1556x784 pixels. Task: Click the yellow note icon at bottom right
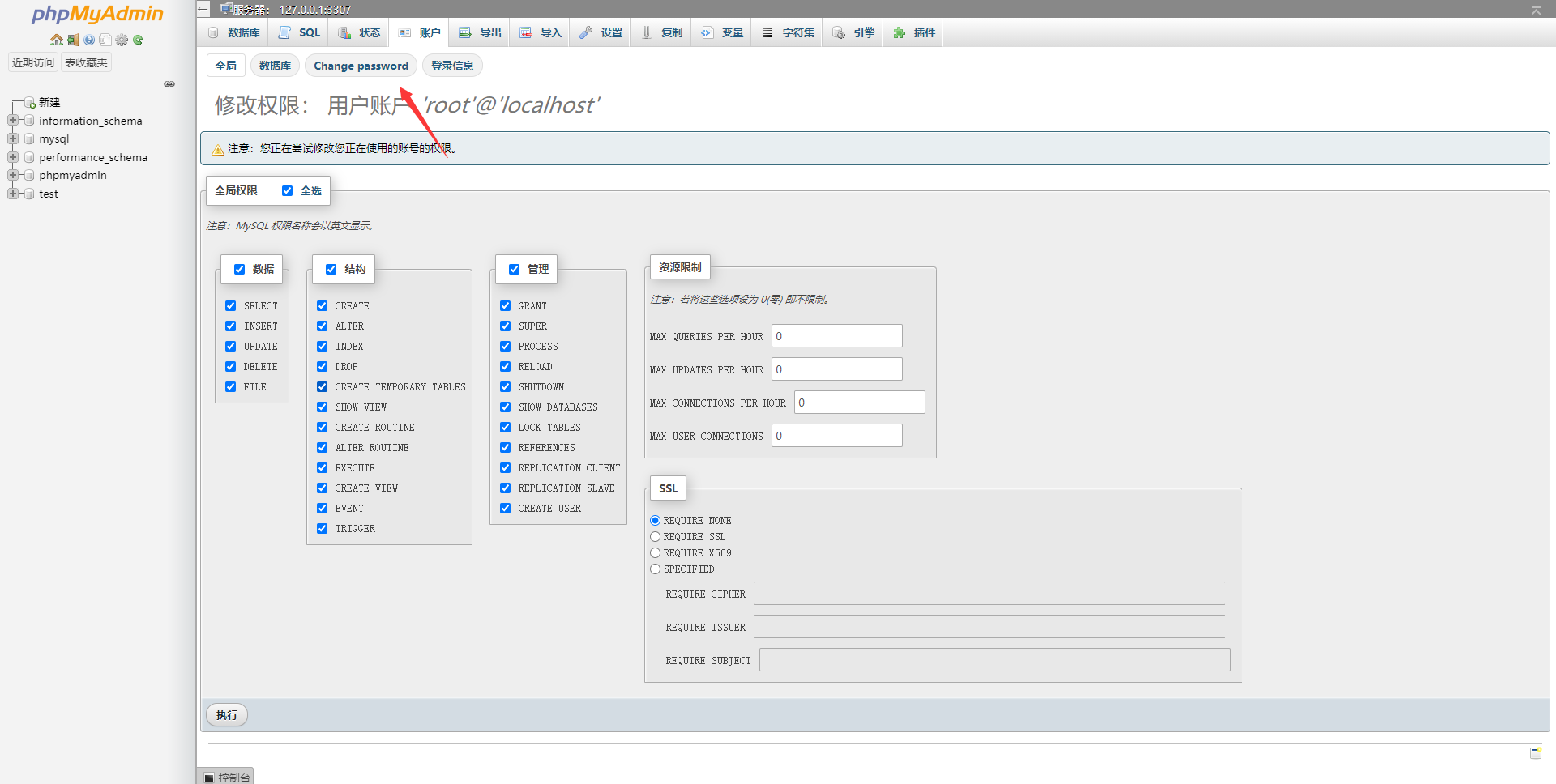(x=1536, y=753)
